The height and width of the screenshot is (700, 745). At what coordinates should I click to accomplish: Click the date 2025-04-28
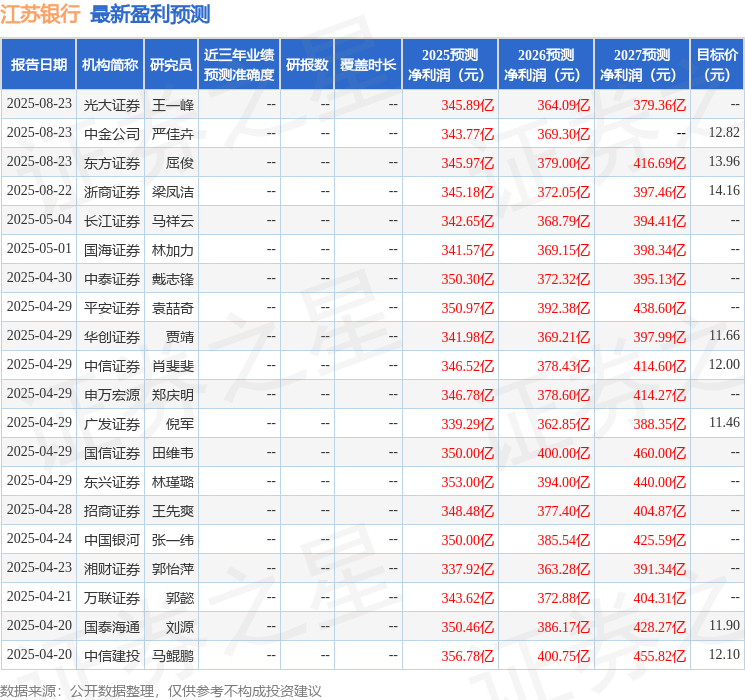[39, 509]
